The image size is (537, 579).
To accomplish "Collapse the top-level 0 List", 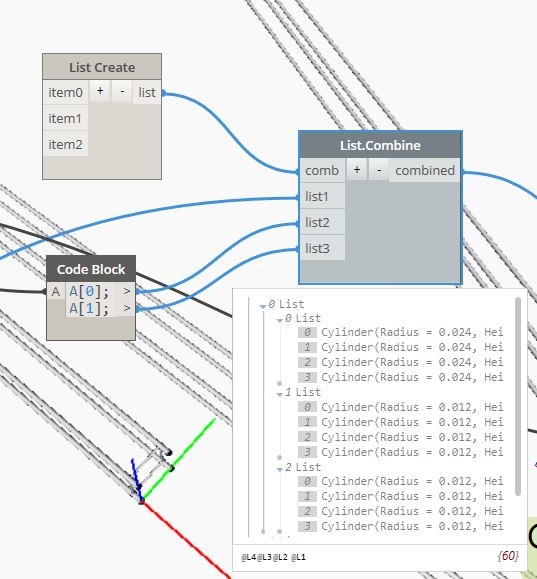I will (x=263, y=306).
